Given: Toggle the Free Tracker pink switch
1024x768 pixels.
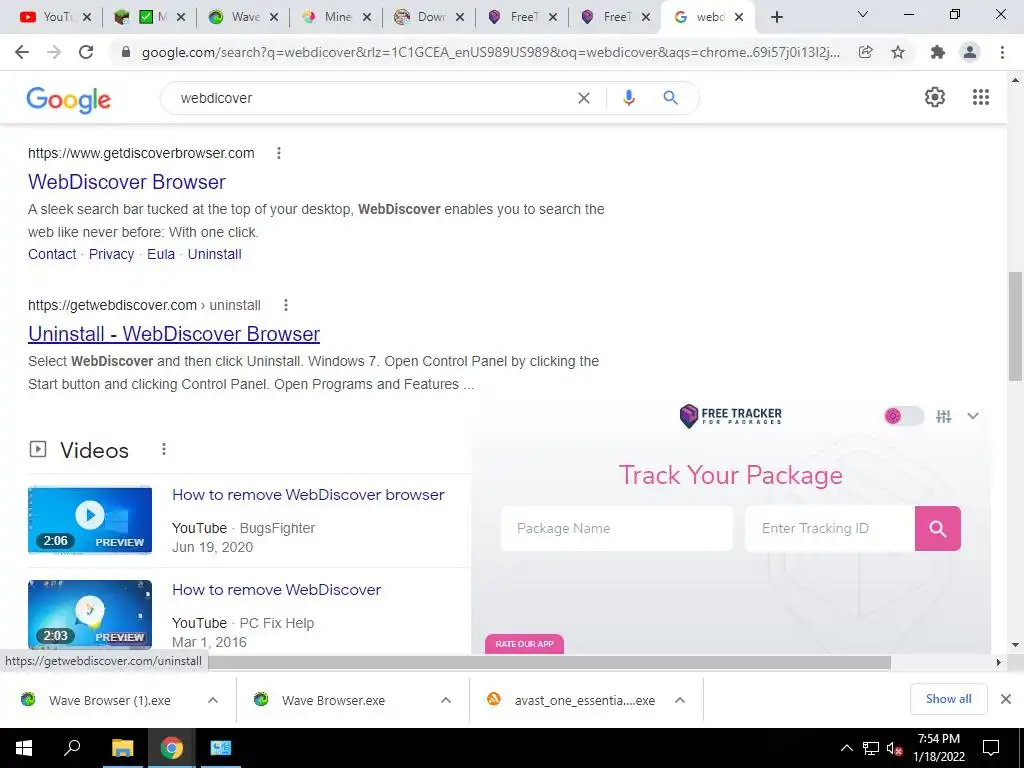Looking at the screenshot, I should (x=904, y=416).
